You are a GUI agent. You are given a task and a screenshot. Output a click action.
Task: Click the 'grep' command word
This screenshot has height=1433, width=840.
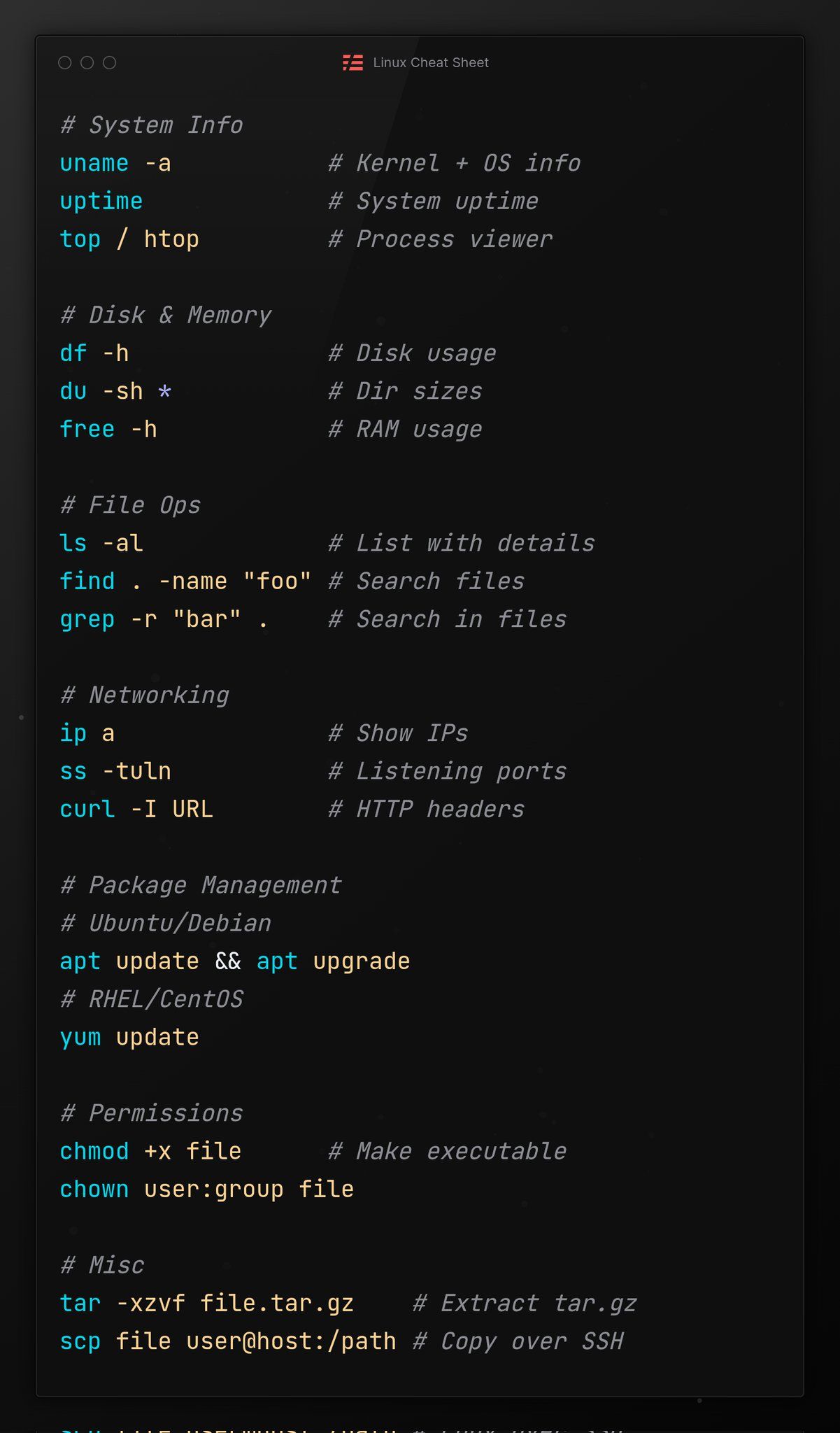point(87,619)
